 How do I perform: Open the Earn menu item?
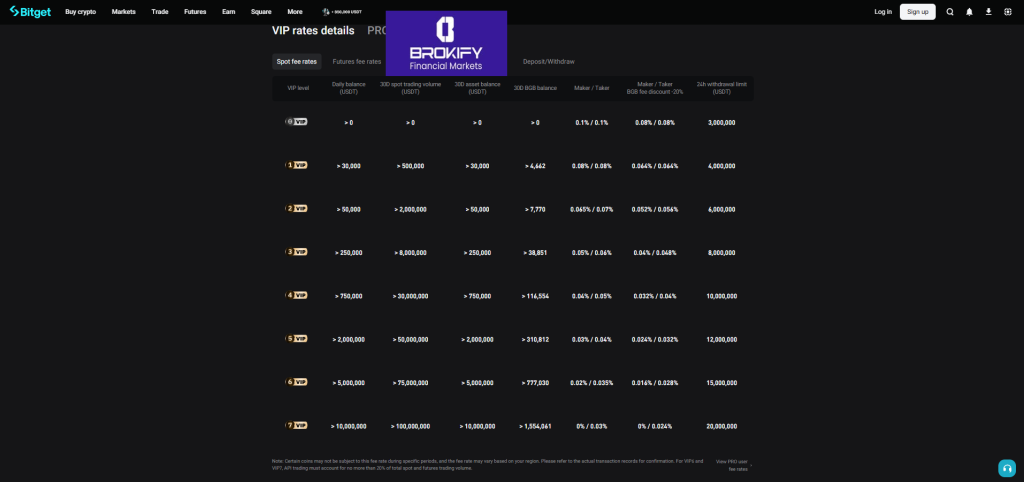point(228,12)
